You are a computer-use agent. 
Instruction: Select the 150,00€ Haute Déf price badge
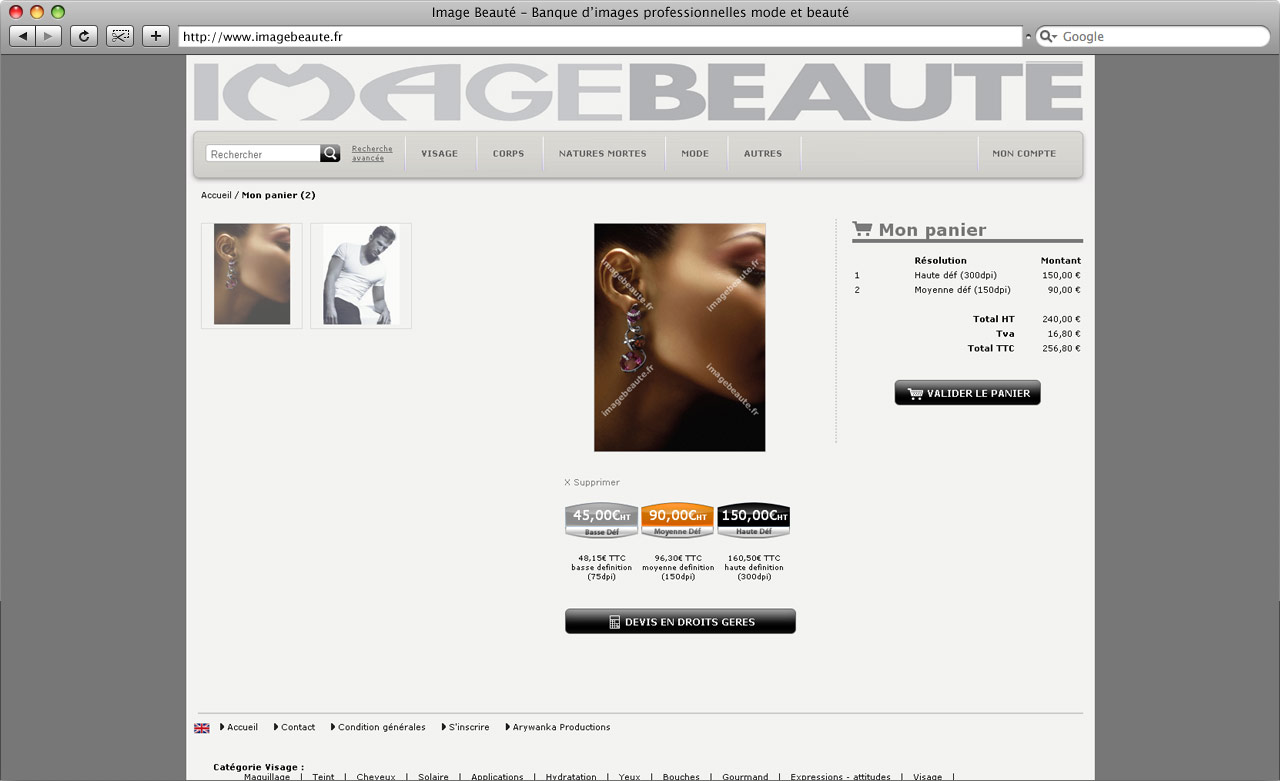click(754, 521)
